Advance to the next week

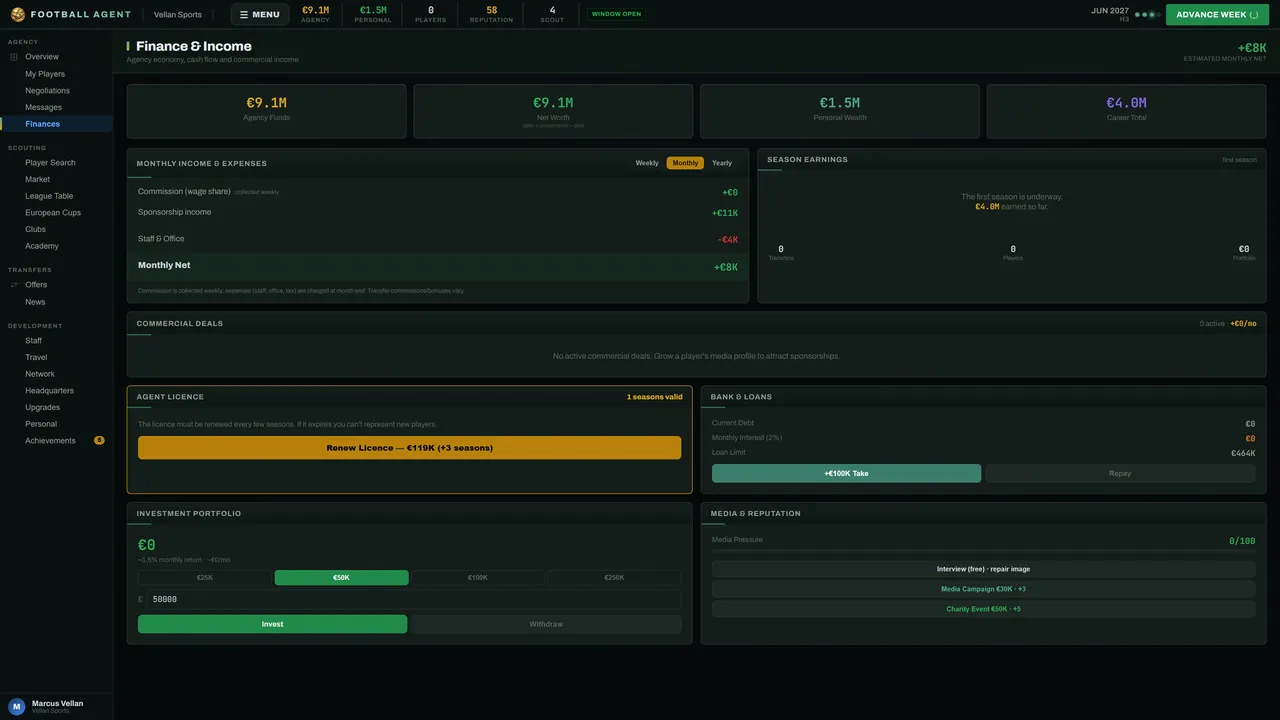1217,15
